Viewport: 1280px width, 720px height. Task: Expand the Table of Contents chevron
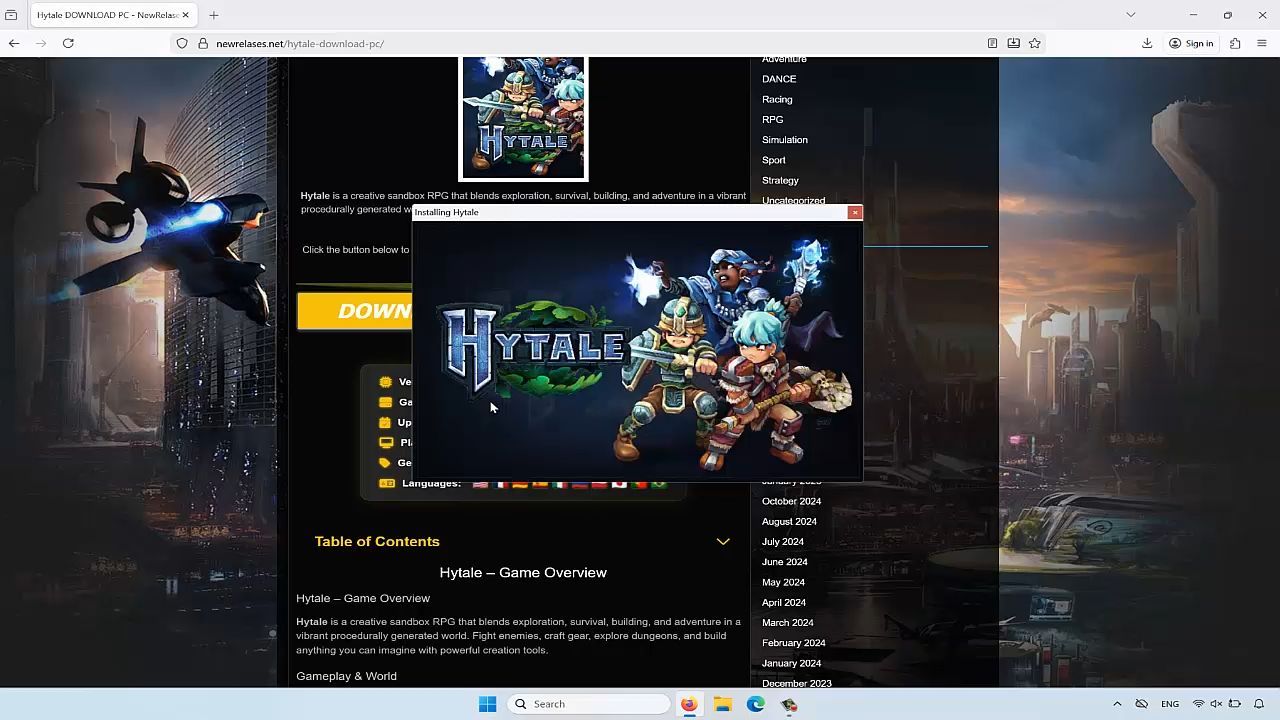[723, 542]
